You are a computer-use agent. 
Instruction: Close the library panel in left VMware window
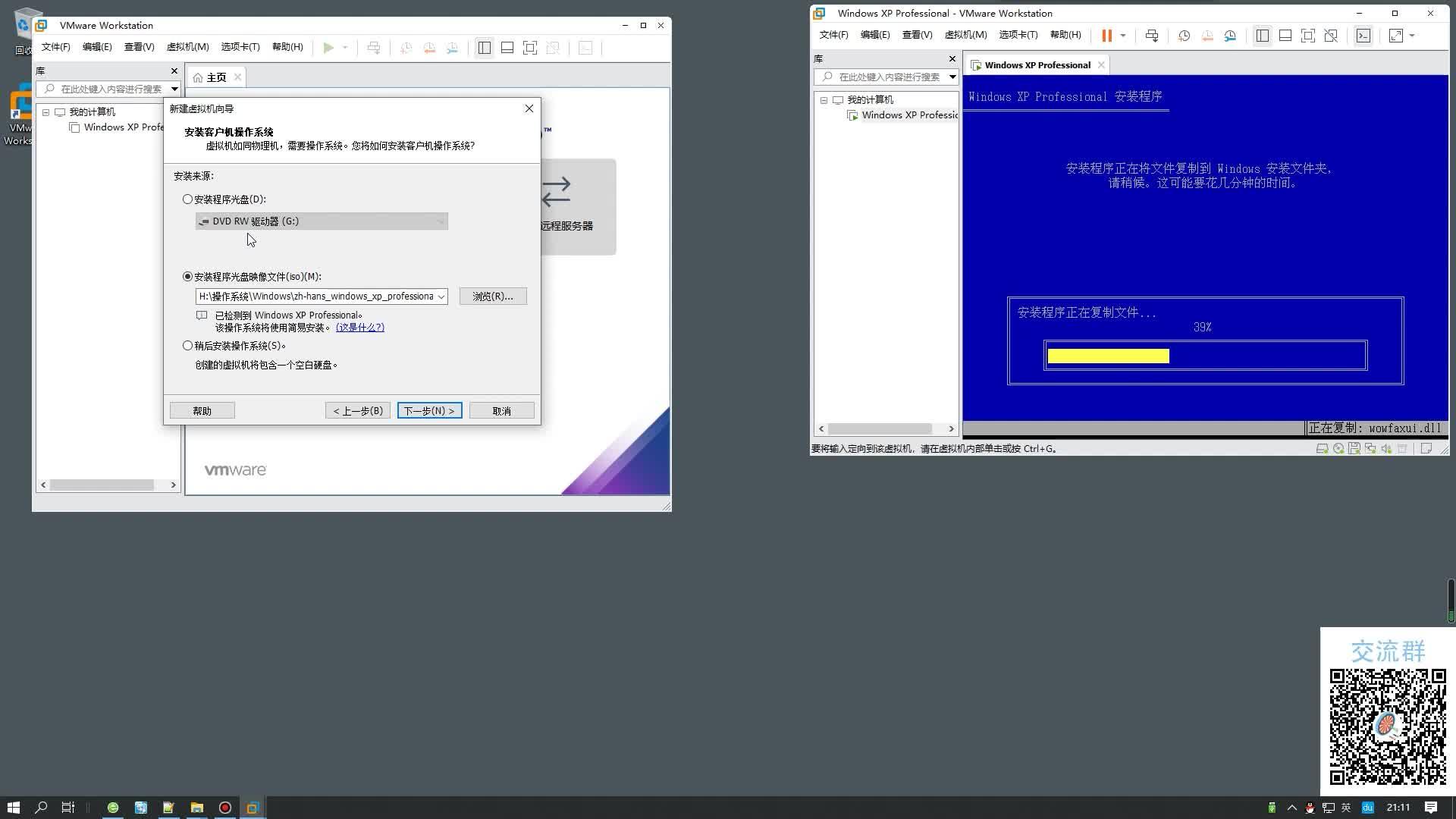(174, 71)
